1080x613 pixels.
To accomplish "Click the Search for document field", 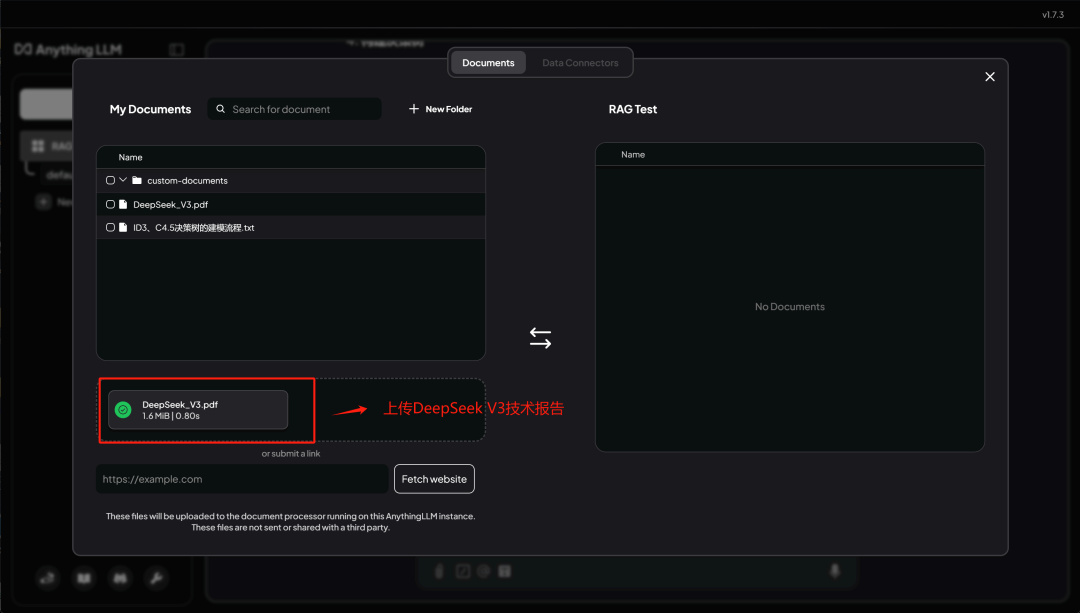I will click(295, 109).
